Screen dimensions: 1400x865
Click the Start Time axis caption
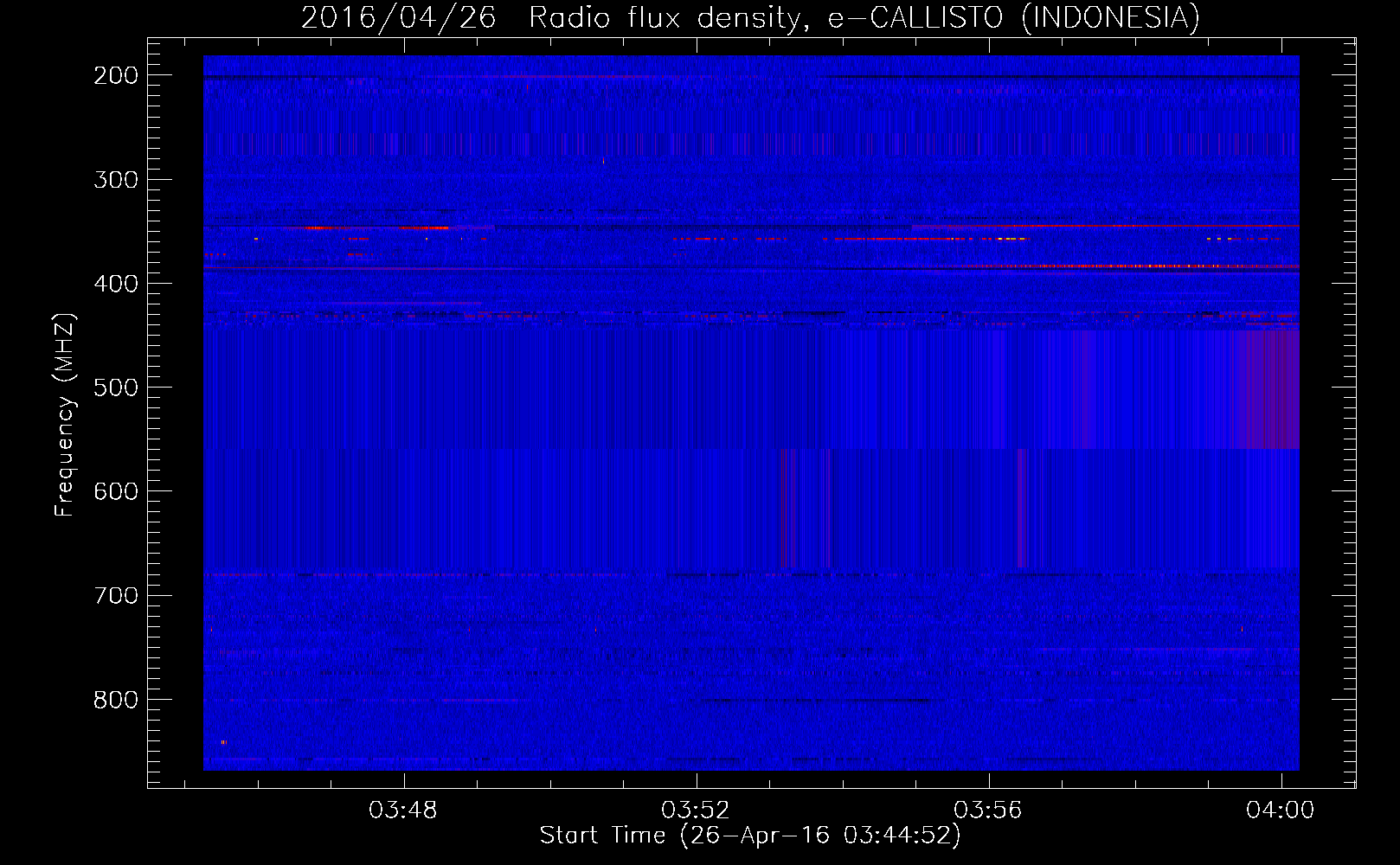click(750, 836)
